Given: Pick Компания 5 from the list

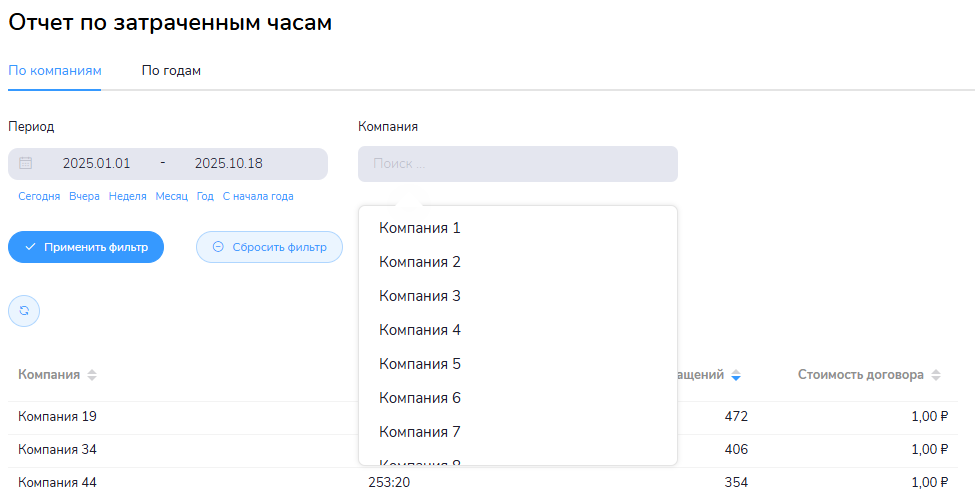Looking at the screenshot, I should pyautogui.click(x=420, y=364).
